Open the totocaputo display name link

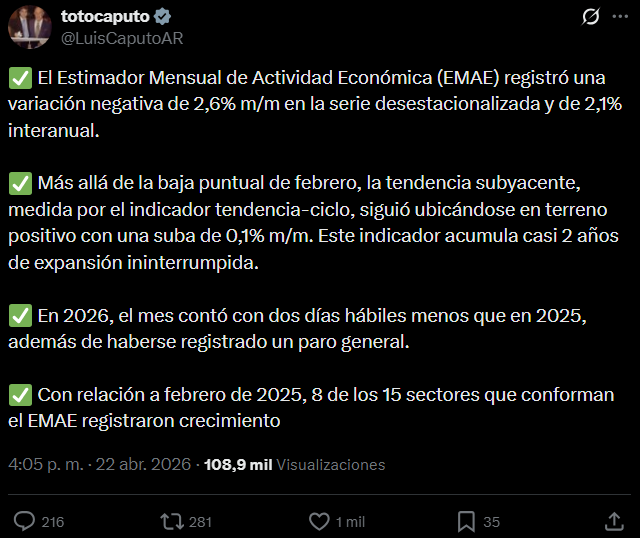click(104, 17)
